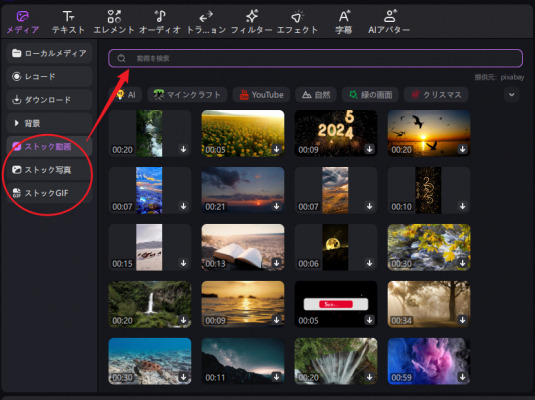Open the テキスト tool tab
The image size is (535, 400).
click(68, 22)
